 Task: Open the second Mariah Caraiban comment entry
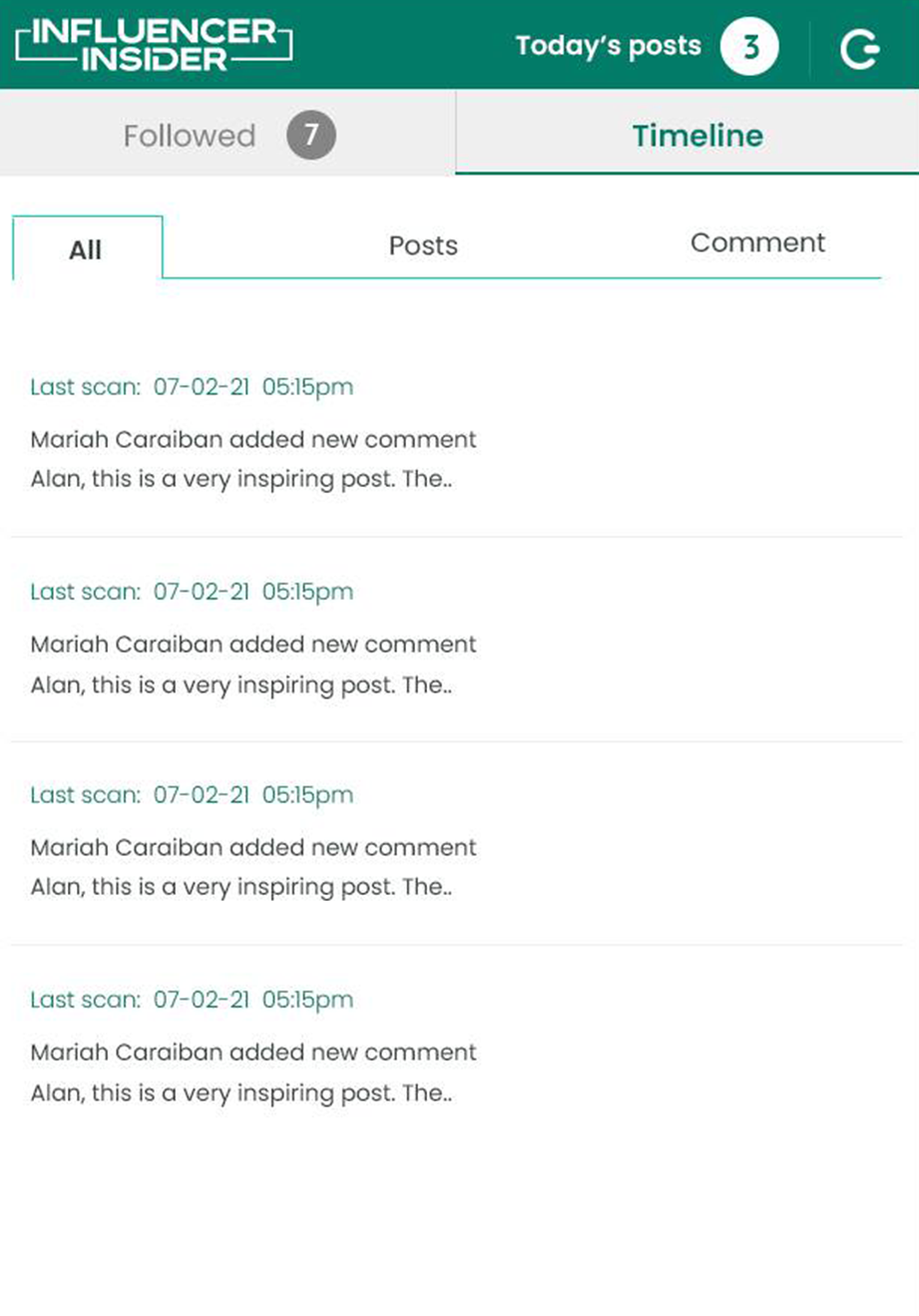pos(456,640)
